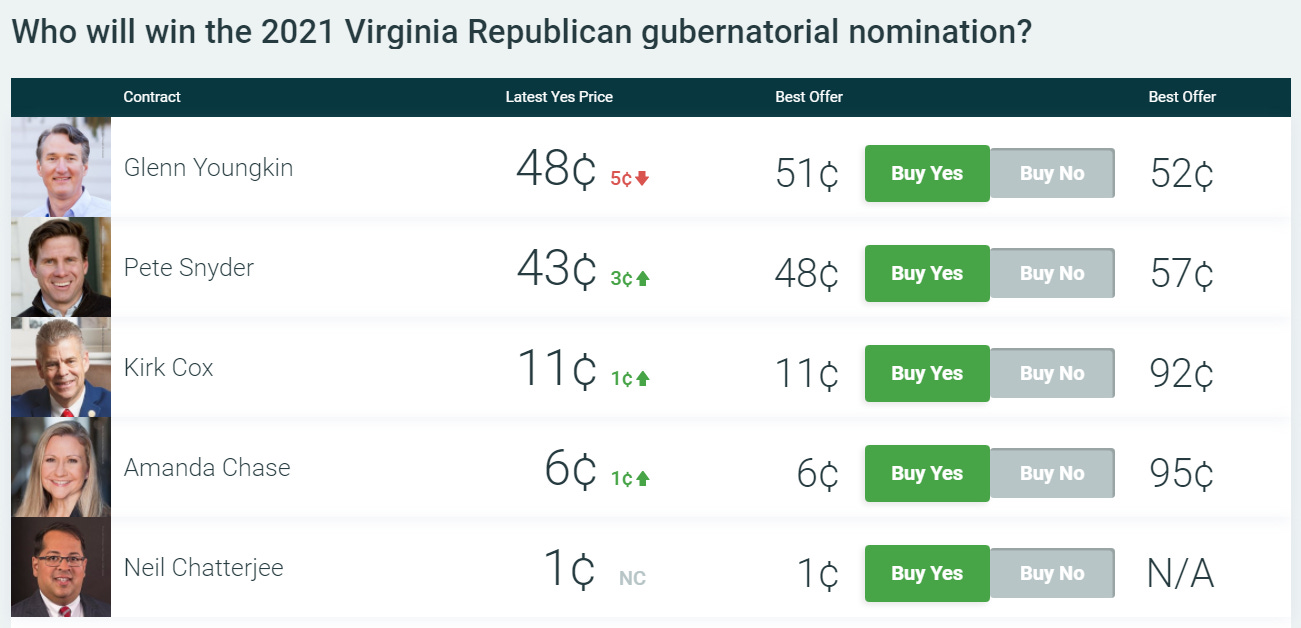The width and height of the screenshot is (1301, 628).
Task: Buy No on Neil Chatterjee
Action: click(x=1052, y=573)
